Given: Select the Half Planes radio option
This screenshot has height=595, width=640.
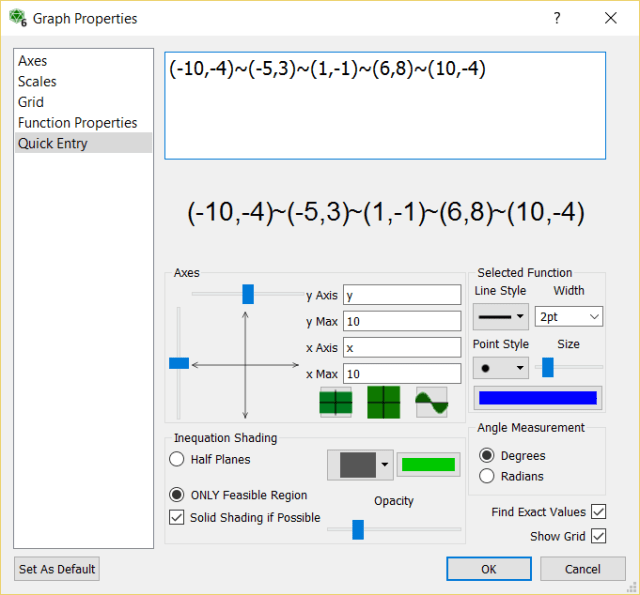Looking at the screenshot, I should [x=177, y=459].
